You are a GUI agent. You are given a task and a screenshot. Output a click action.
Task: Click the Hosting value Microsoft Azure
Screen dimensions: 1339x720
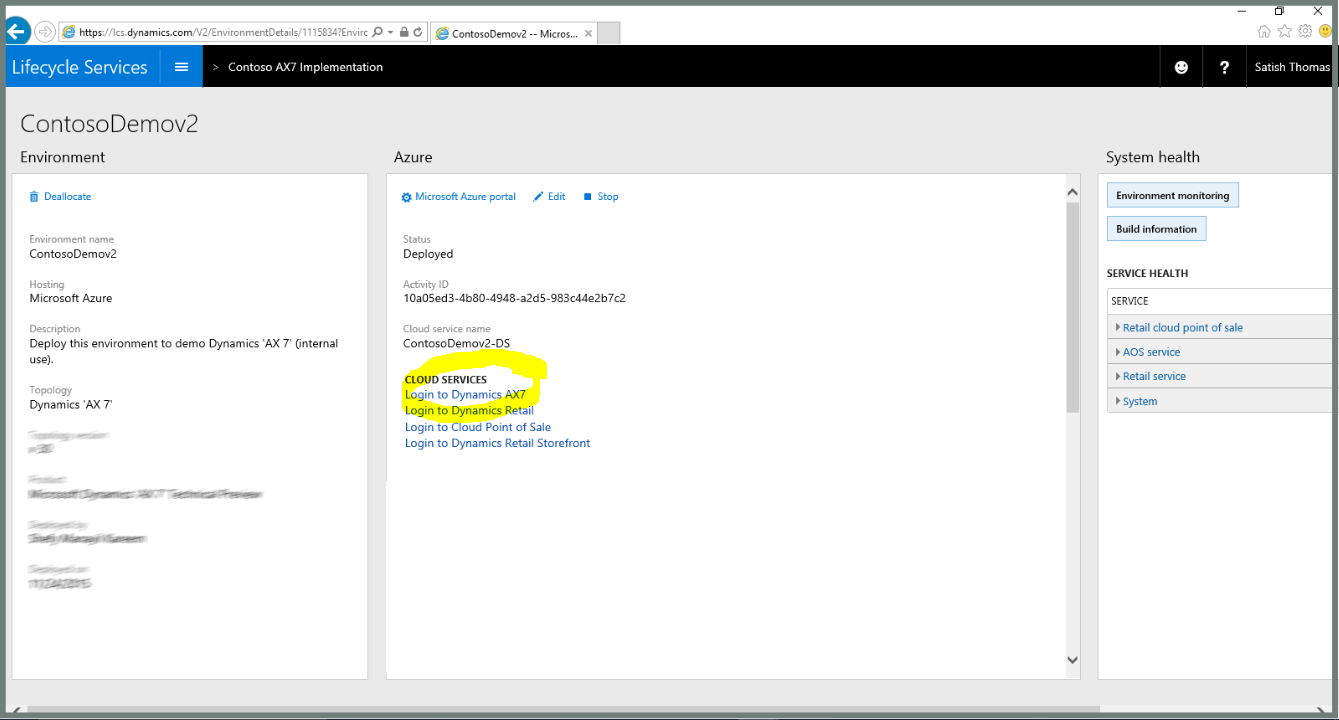71,298
